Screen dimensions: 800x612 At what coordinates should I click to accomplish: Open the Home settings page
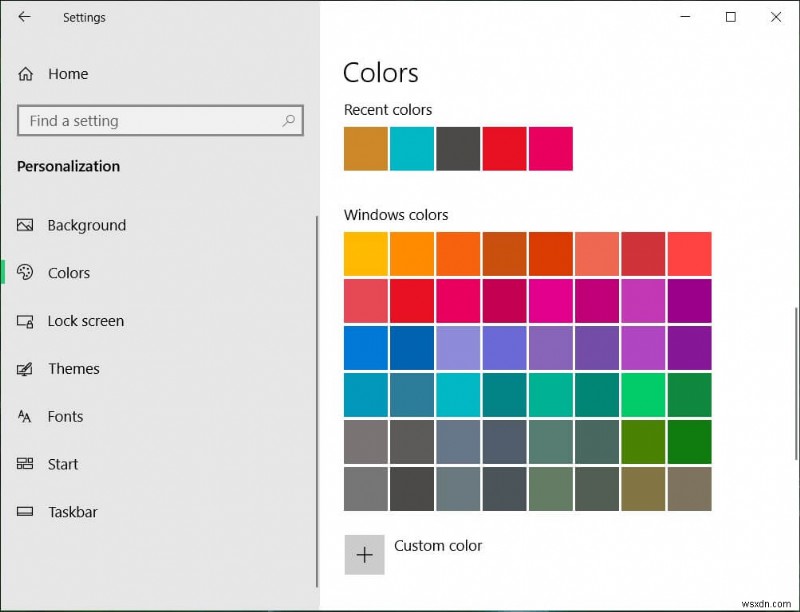click(66, 73)
